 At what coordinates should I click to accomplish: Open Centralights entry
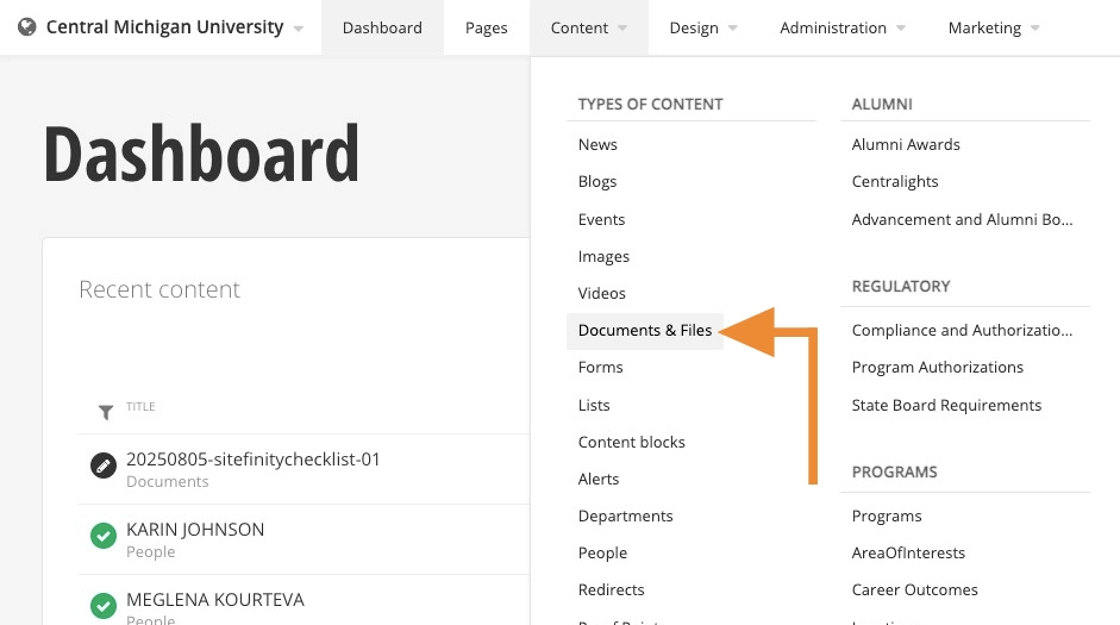tap(895, 181)
